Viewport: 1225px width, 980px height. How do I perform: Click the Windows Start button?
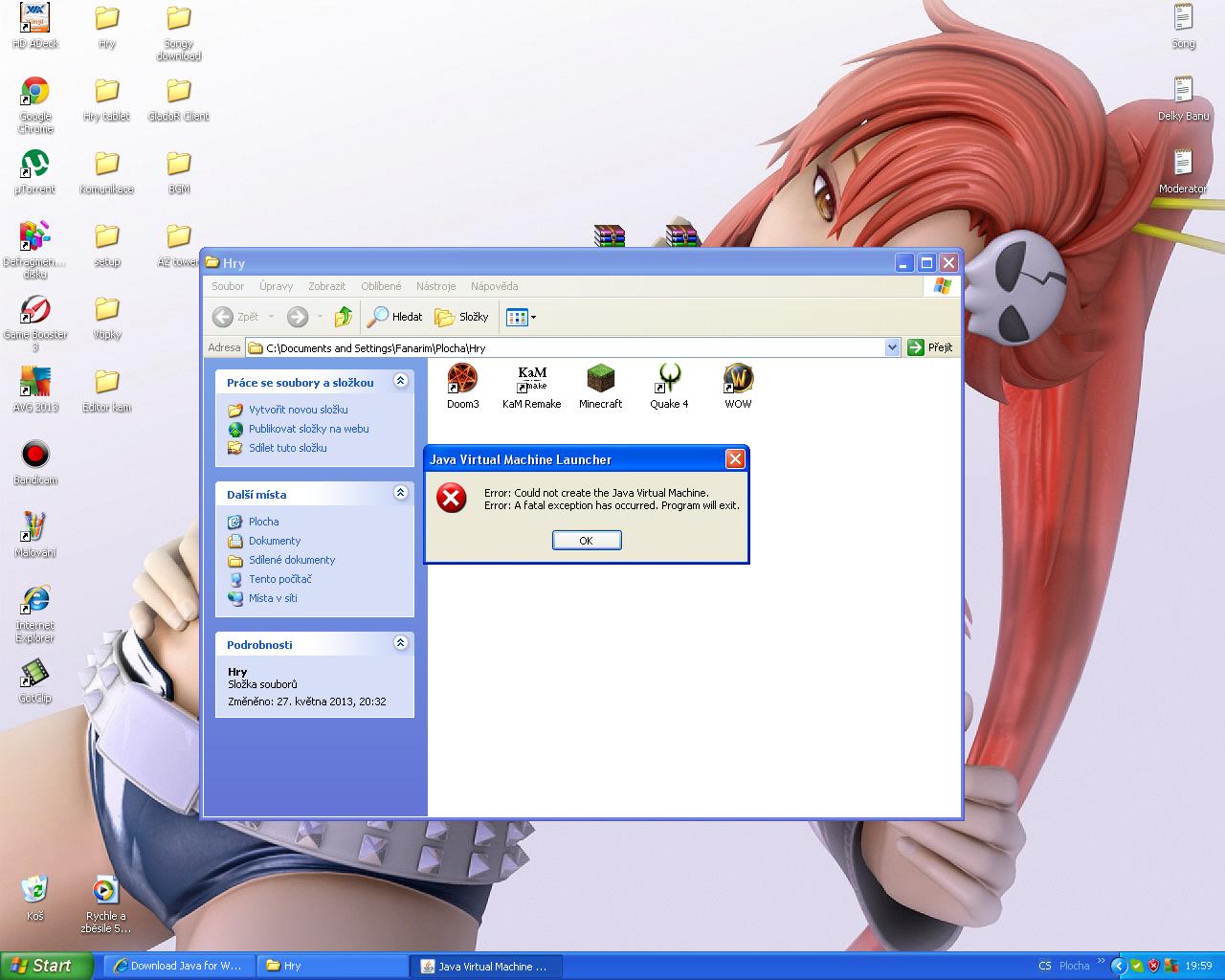click(46, 966)
